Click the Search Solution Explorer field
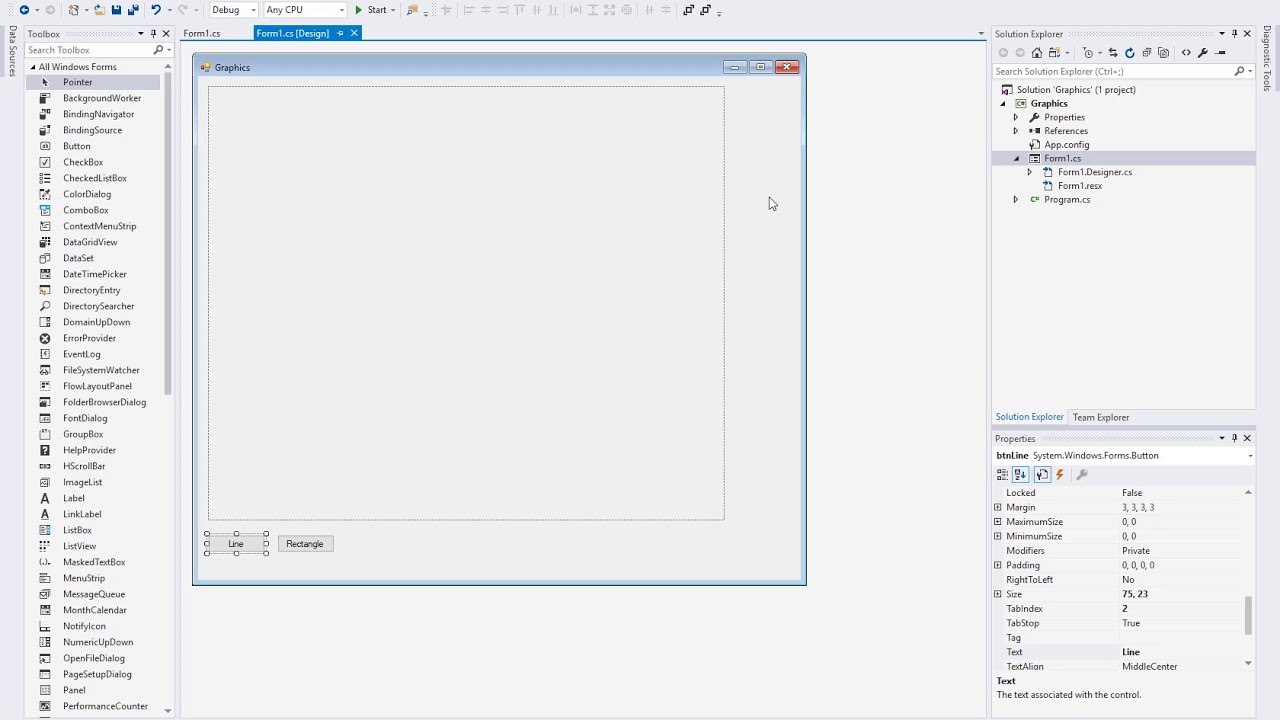 tap(1113, 71)
